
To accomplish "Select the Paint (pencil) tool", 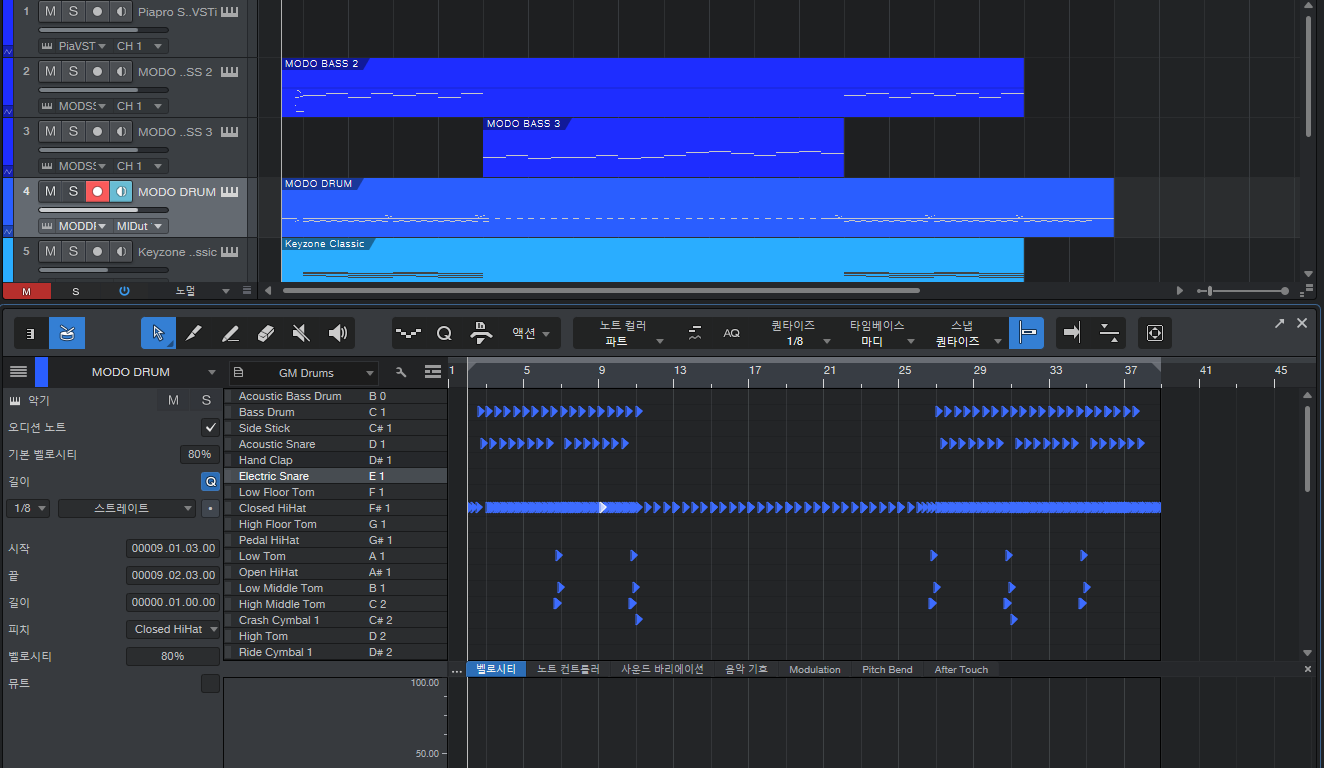I will pos(194,333).
